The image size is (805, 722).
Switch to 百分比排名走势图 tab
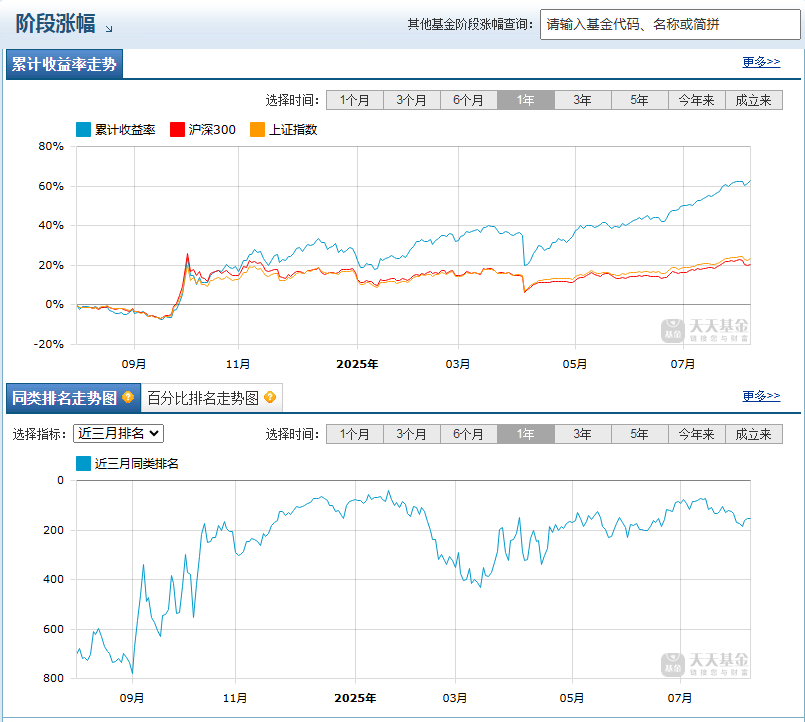tap(212, 398)
